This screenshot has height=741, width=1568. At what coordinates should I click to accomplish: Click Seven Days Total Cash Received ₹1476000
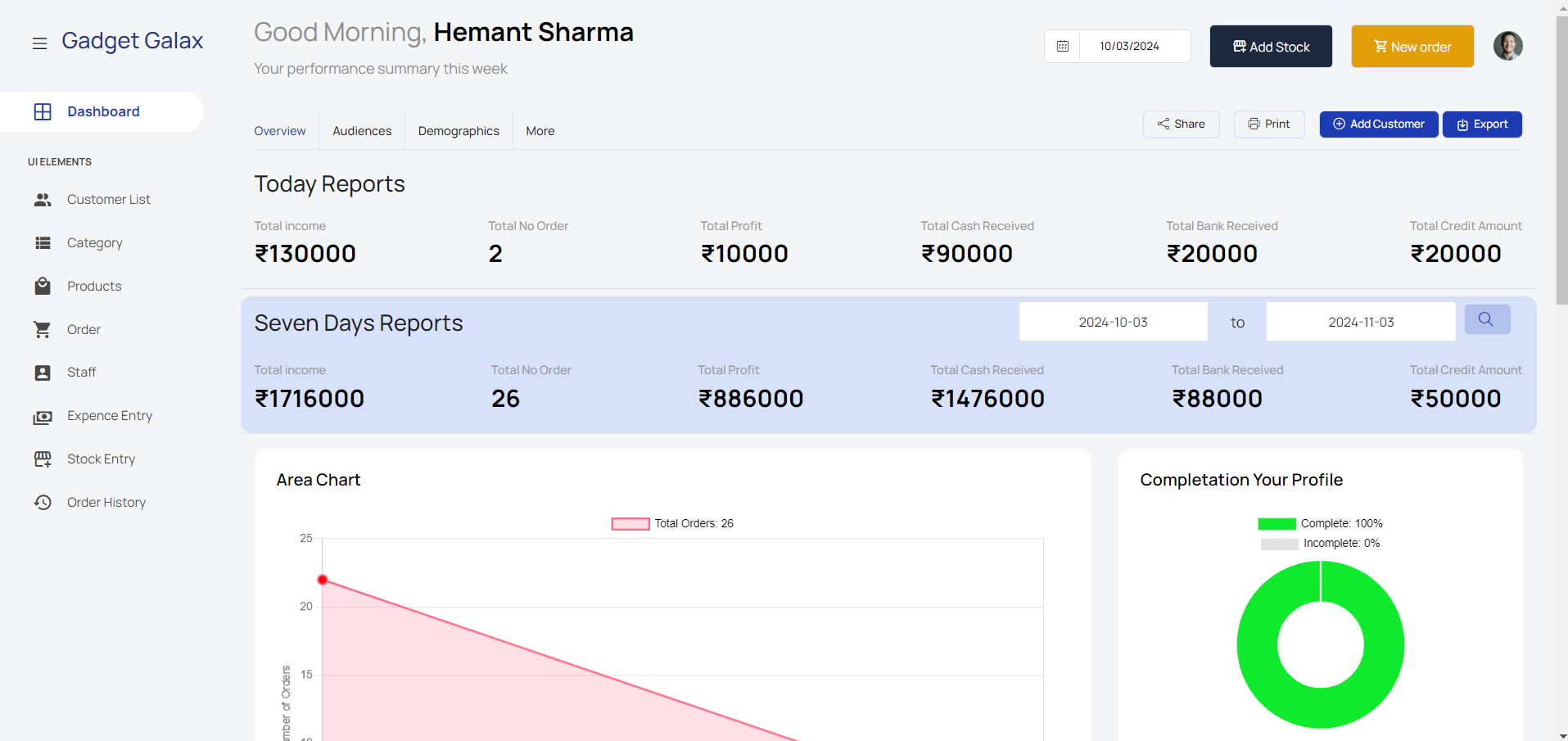point(987,399)
